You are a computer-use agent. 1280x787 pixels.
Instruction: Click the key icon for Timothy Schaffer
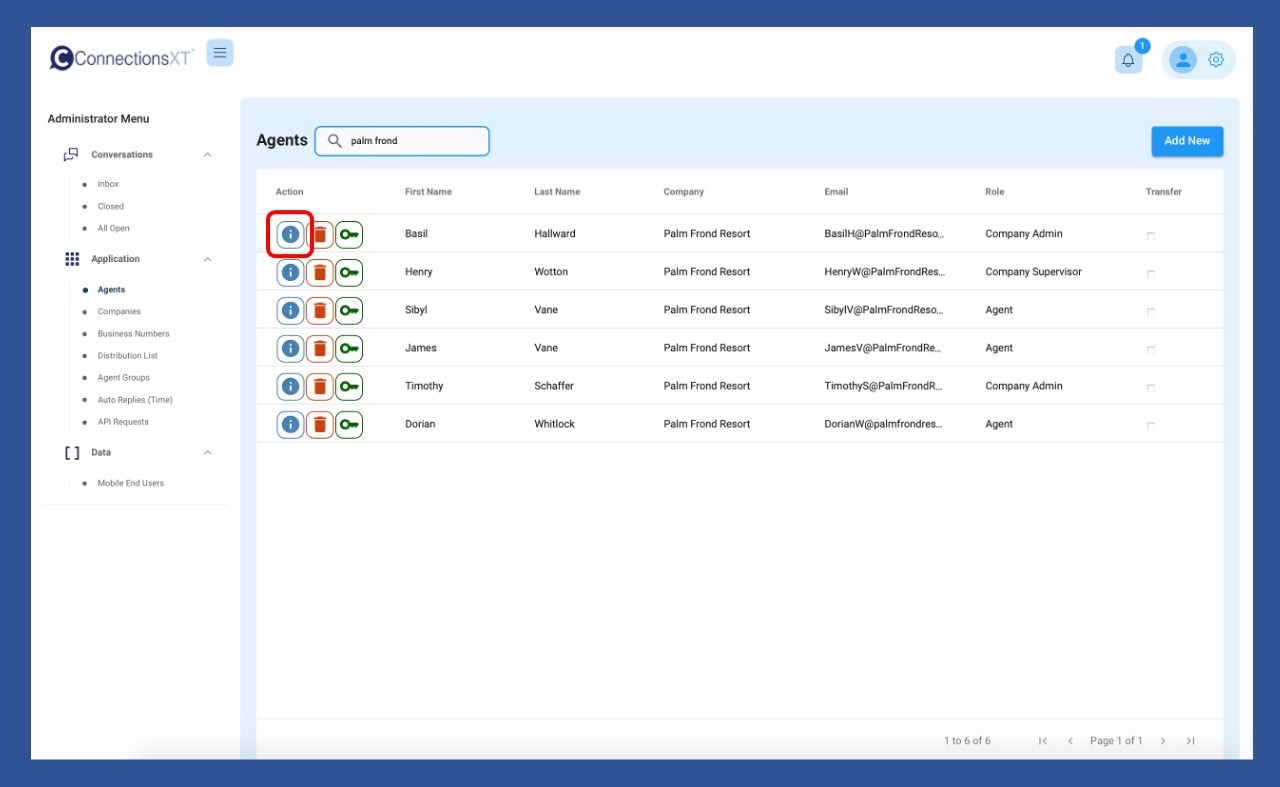(349, 386)
